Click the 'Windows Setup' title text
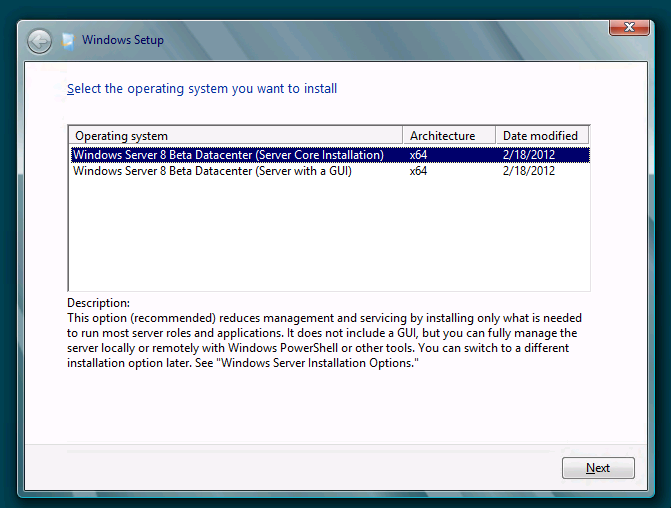 [123, 40]
